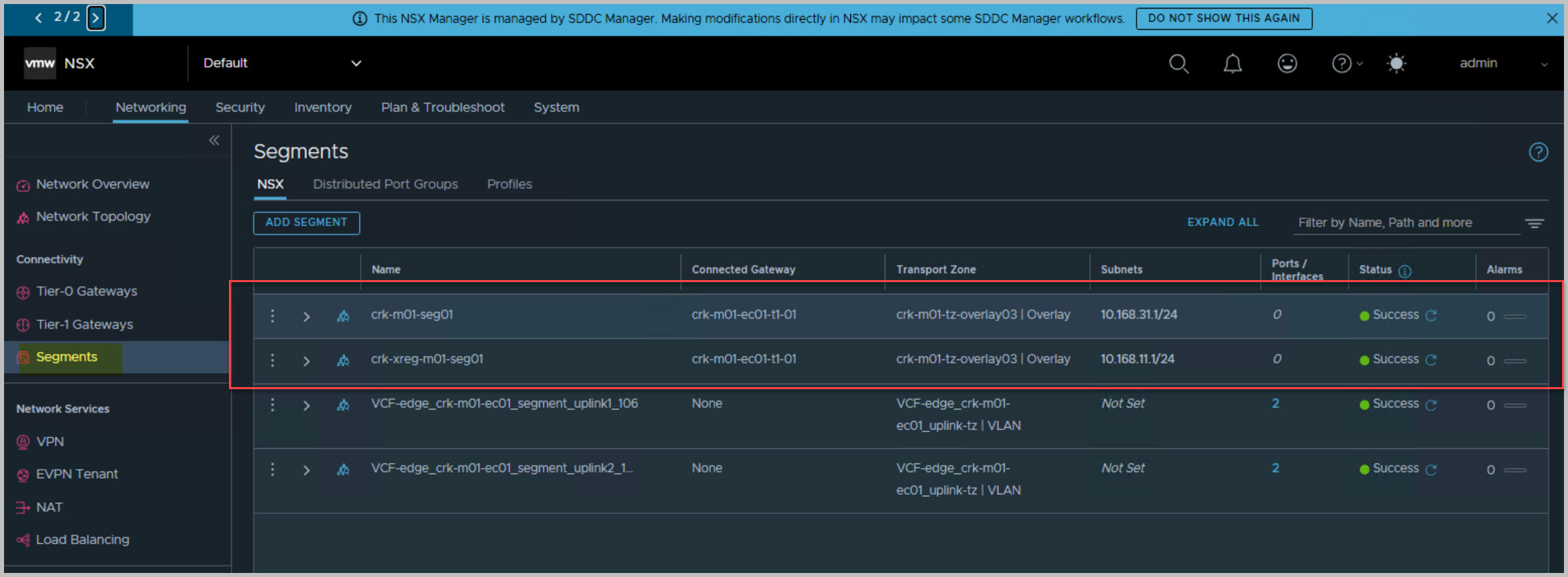Open the notifications bell icon
The image size is (1568, 577).
[1232, 63]
